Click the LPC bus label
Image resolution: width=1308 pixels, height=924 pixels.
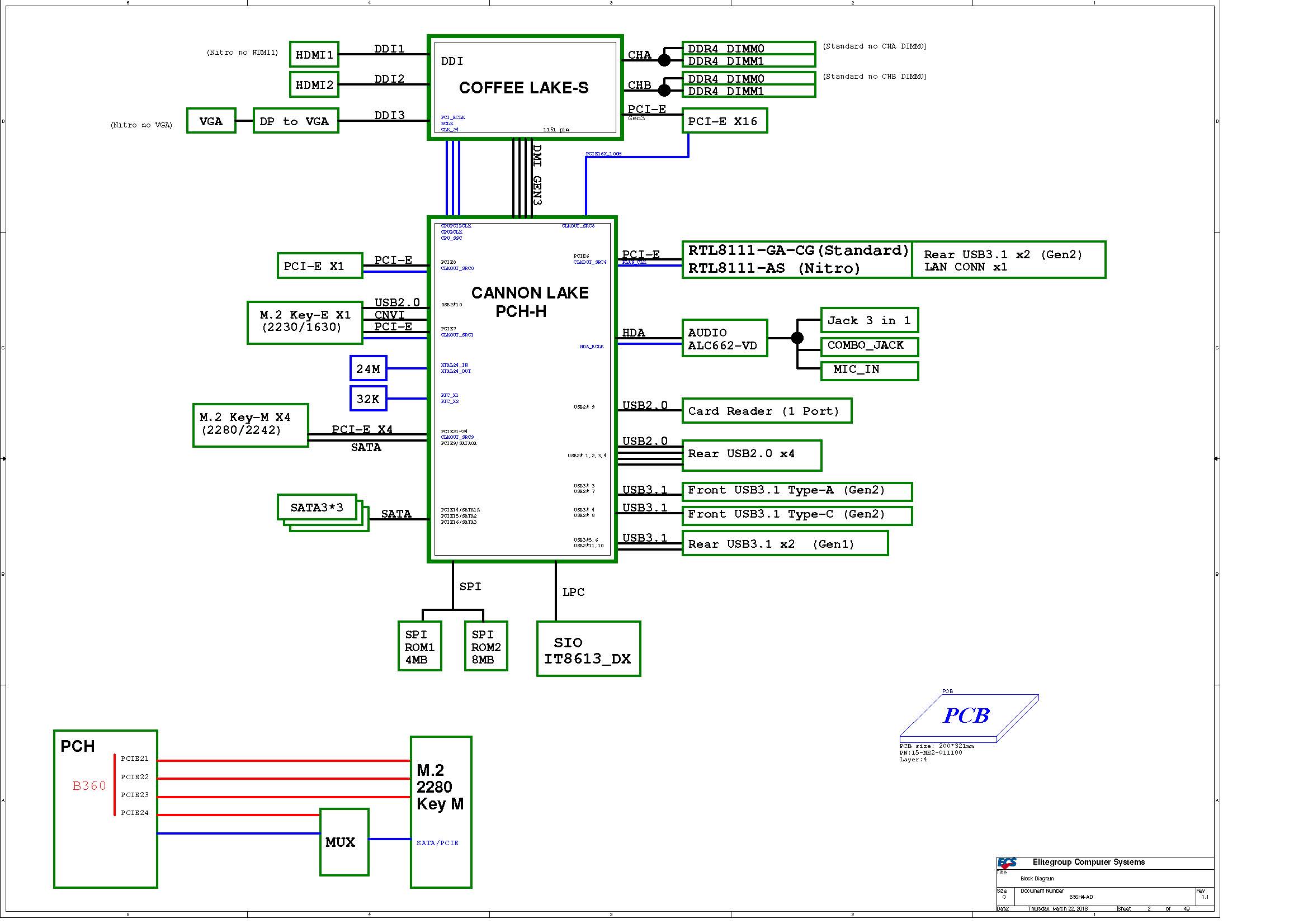point(573,592)
